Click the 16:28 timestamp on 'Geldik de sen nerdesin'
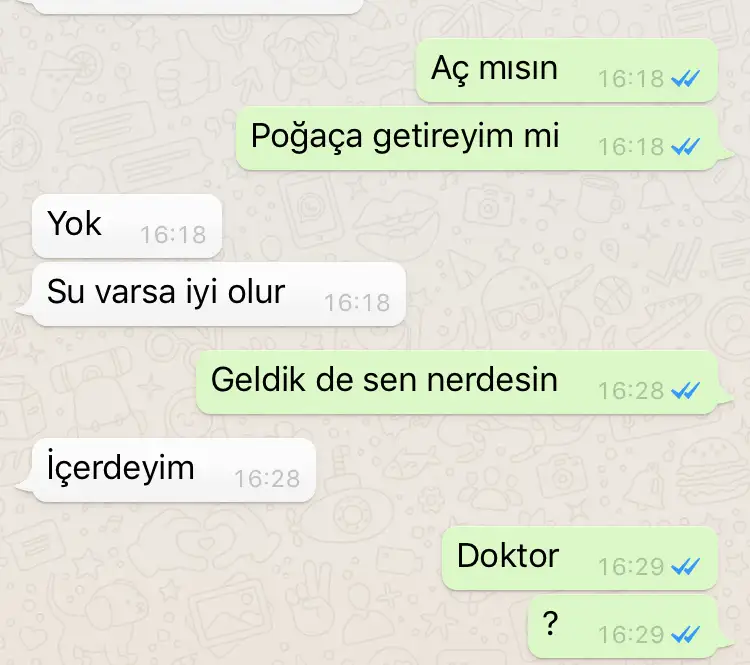 [631, 391]
